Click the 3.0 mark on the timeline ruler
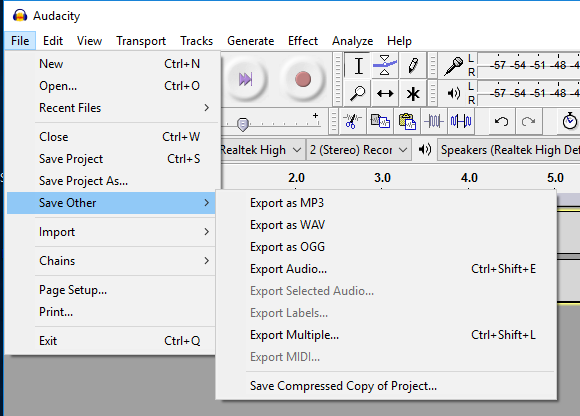This screenshot has width=580, height=416. pos(382,178)
